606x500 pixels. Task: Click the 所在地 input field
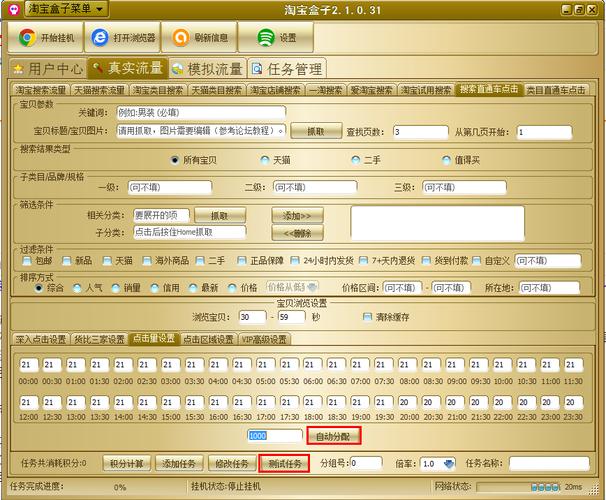[549, 287]
